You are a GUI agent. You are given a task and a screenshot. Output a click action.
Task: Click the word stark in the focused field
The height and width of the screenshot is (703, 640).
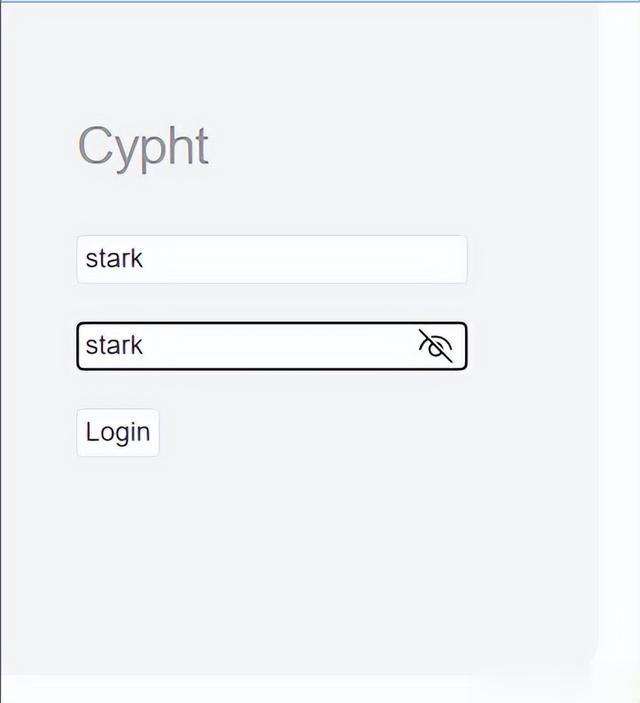pyautogui.click(x=114, y=345)
